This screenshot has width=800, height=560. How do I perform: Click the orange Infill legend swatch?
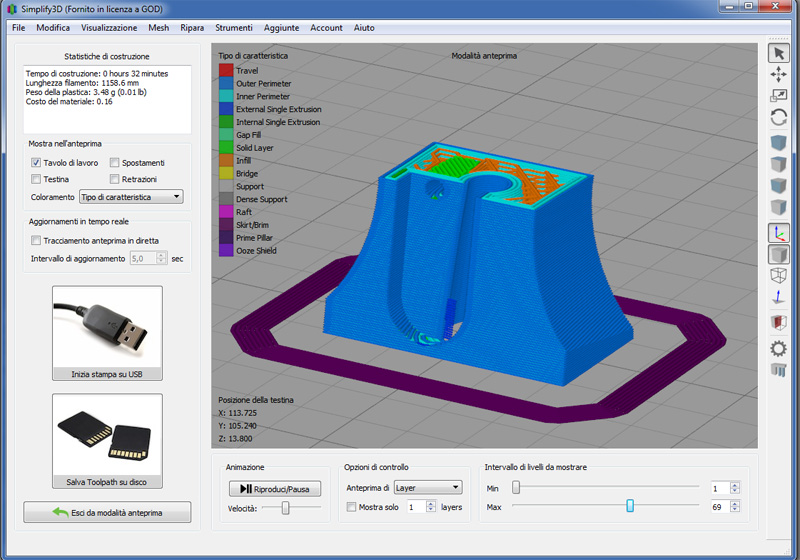tap(226, 160)
